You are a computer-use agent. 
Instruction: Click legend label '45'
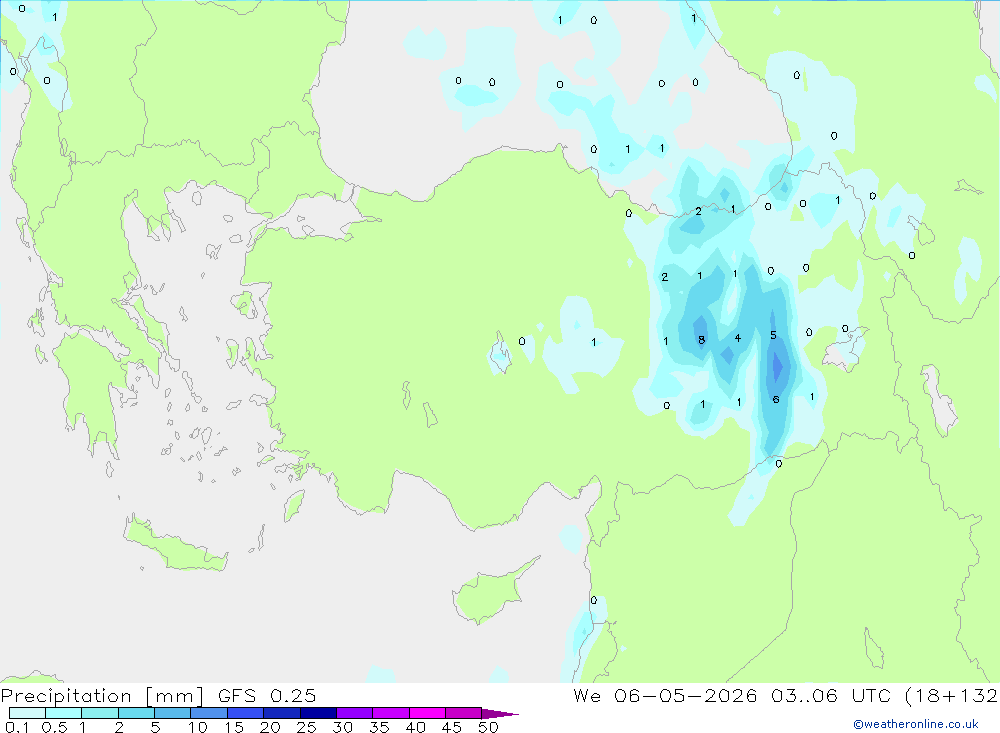click(452, 727)
